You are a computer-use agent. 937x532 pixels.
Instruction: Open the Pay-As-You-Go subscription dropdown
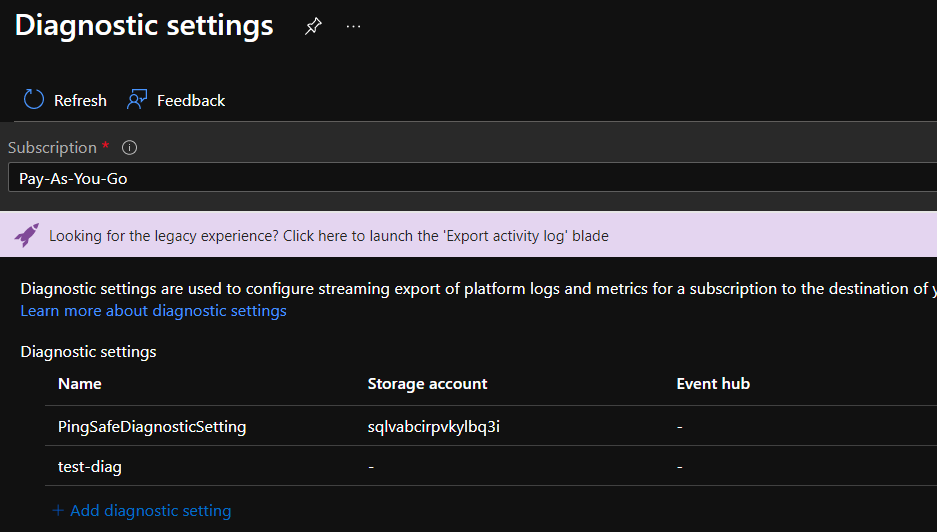pyautogui.click(x=468, y=178)
